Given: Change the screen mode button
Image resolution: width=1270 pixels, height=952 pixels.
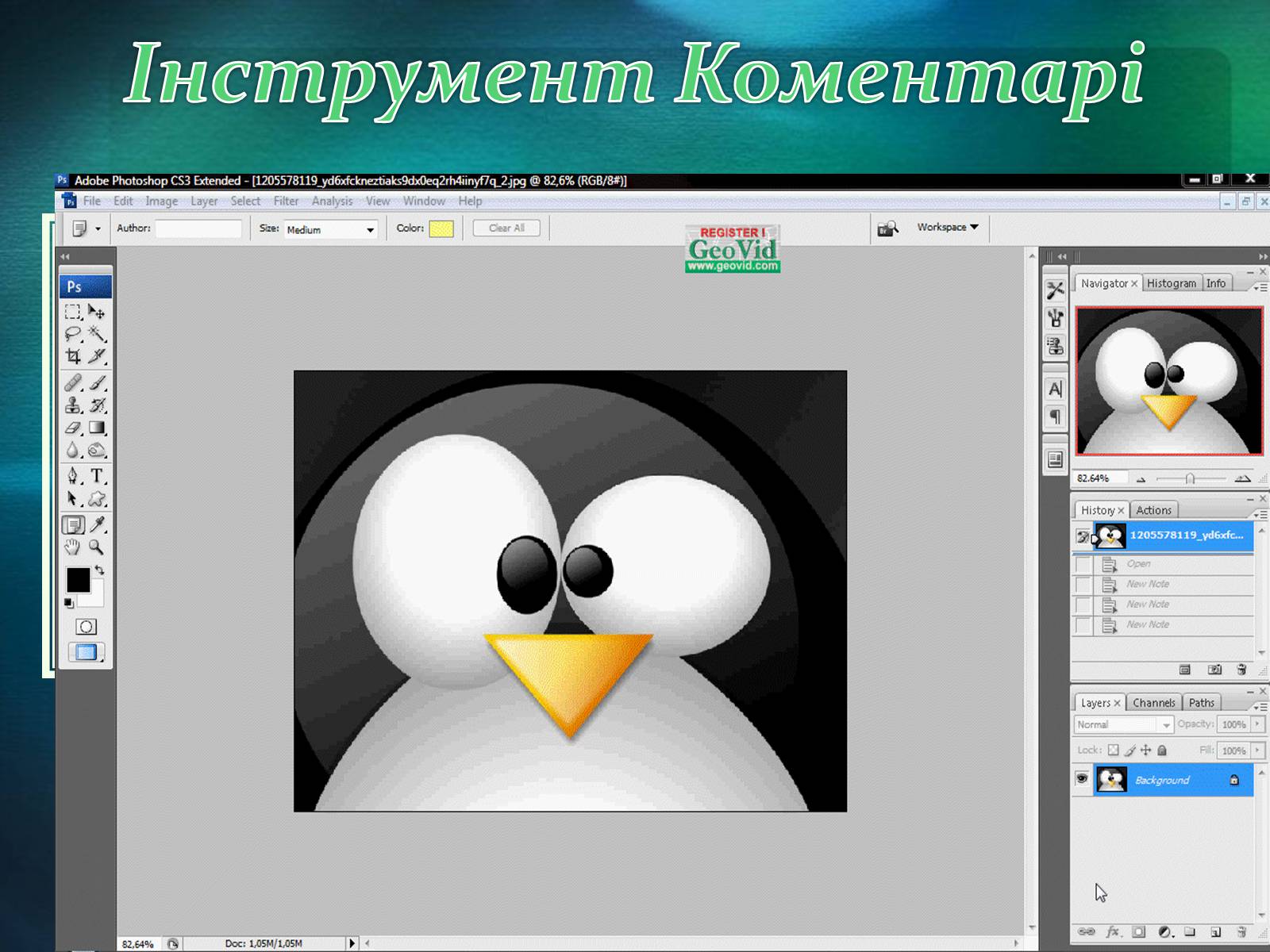Looking at the screenshot, I should coord(86,652).
